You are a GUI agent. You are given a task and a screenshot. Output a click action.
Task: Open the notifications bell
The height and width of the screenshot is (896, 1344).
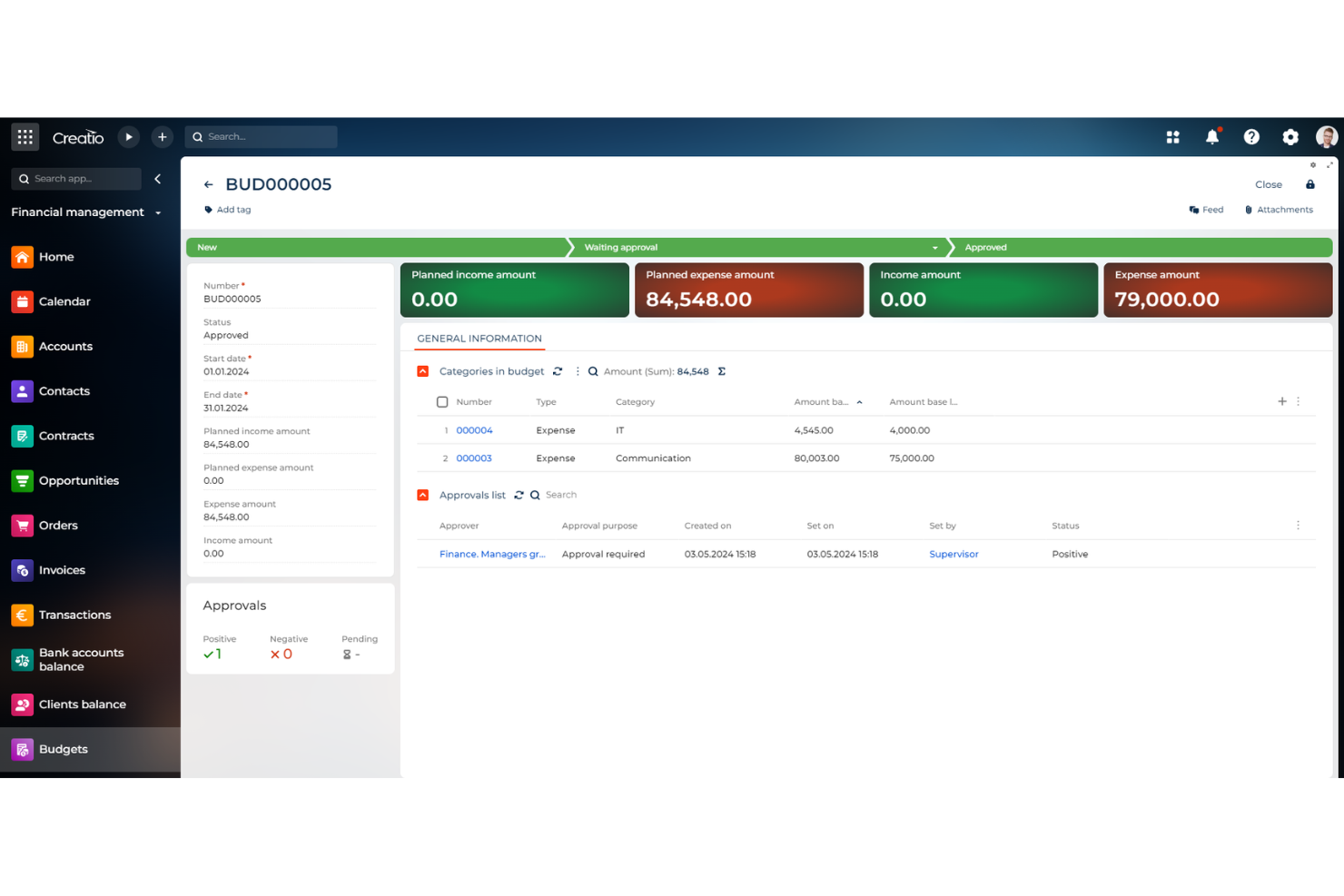[x=1212, y=137]
